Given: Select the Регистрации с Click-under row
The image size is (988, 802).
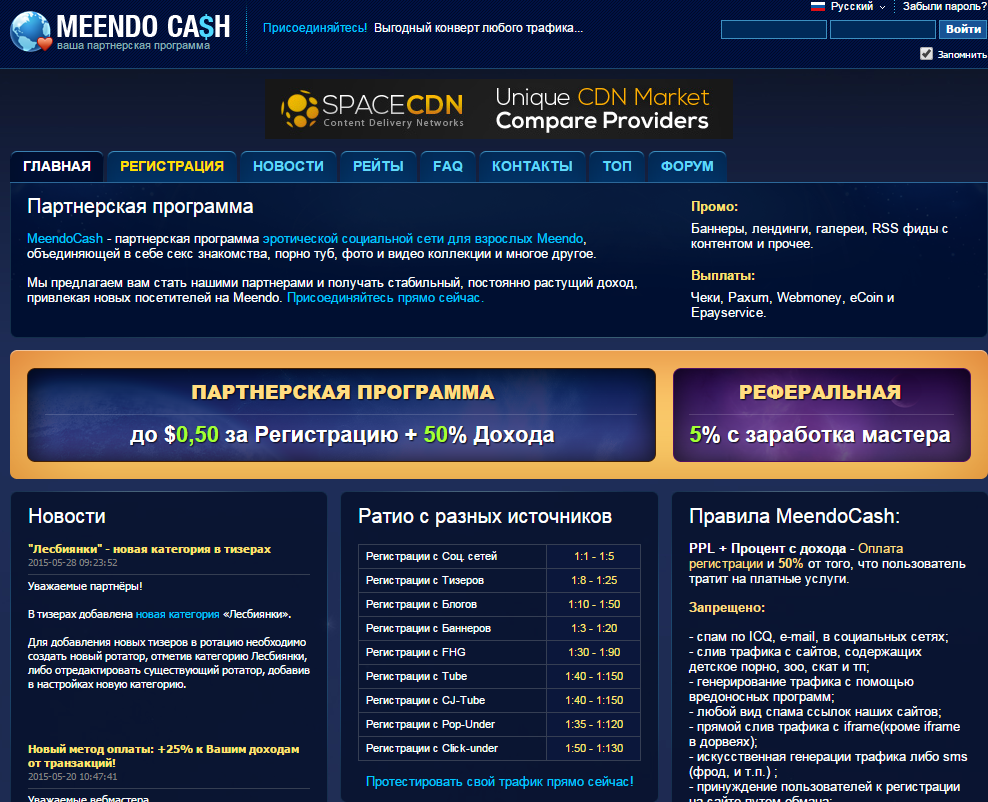Looking at the screenshot, I should 499,748.
